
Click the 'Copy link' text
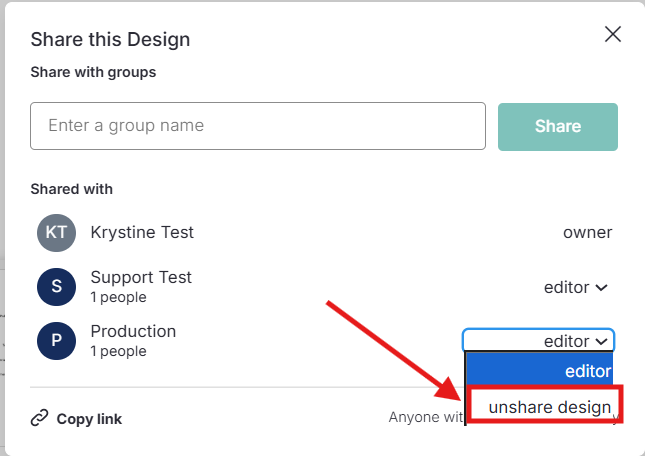(89, 419)
